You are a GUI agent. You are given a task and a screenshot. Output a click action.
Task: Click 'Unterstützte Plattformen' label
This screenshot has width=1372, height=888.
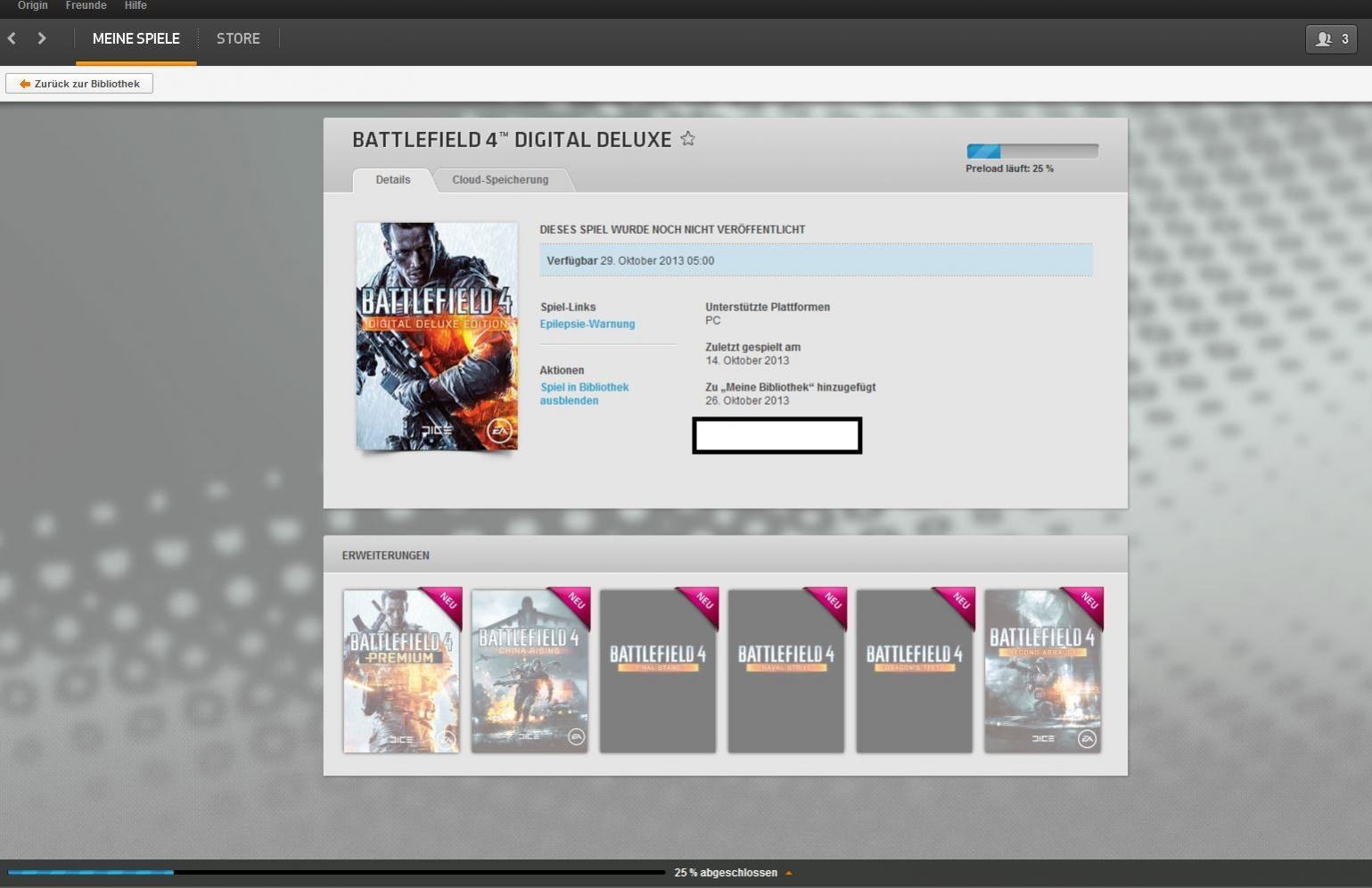[x=768, y=307]
